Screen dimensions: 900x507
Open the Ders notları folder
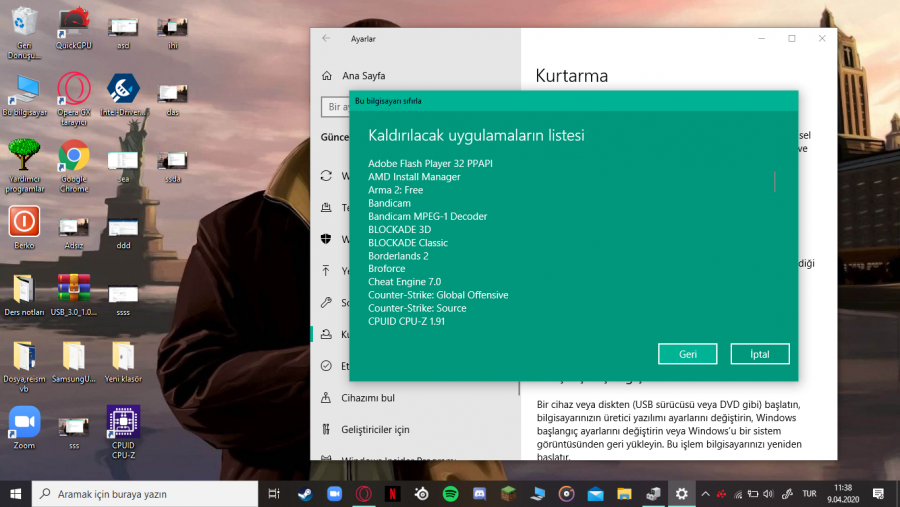coord(24,294)
